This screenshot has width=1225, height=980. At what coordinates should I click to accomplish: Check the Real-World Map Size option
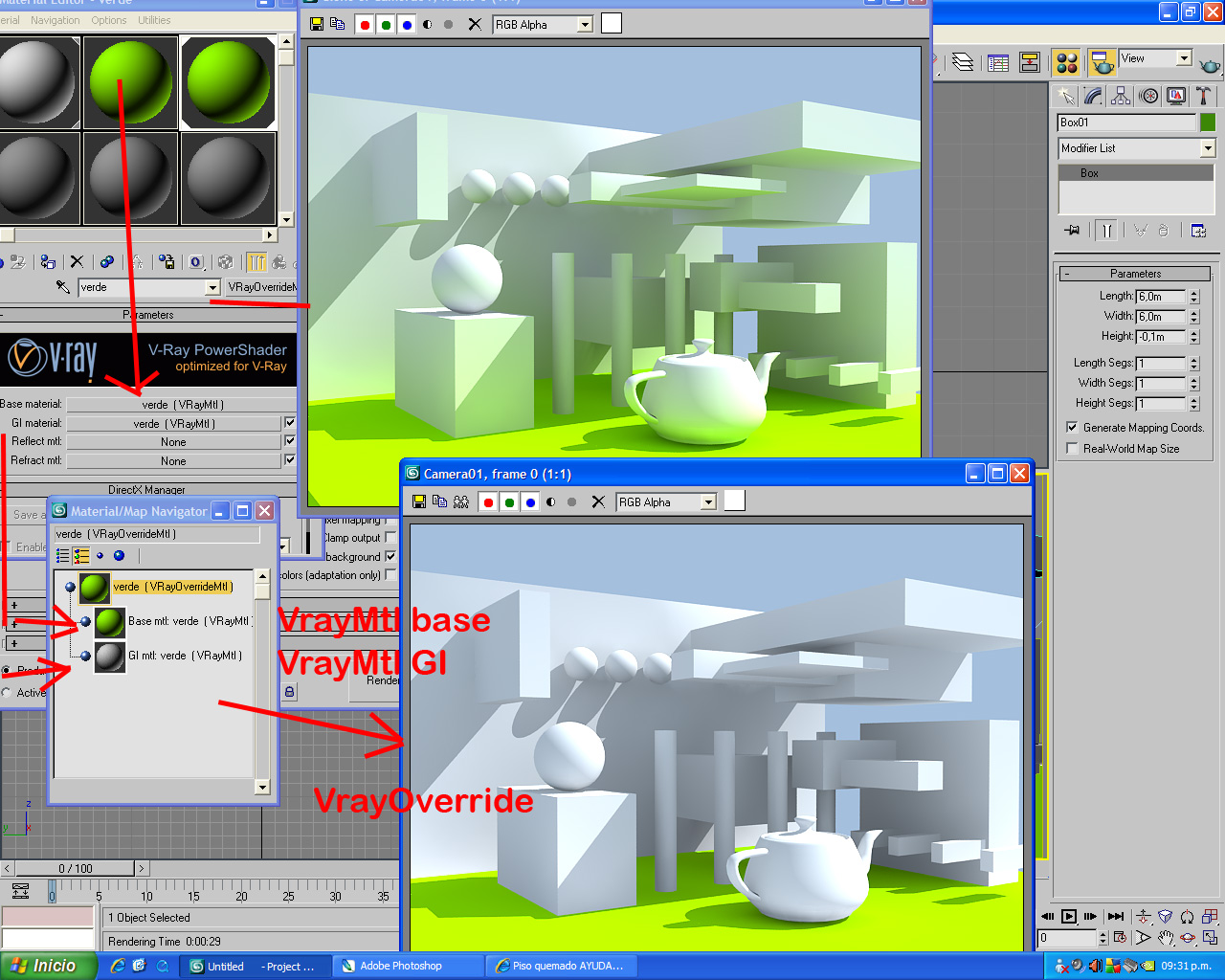pos(1070,448)
